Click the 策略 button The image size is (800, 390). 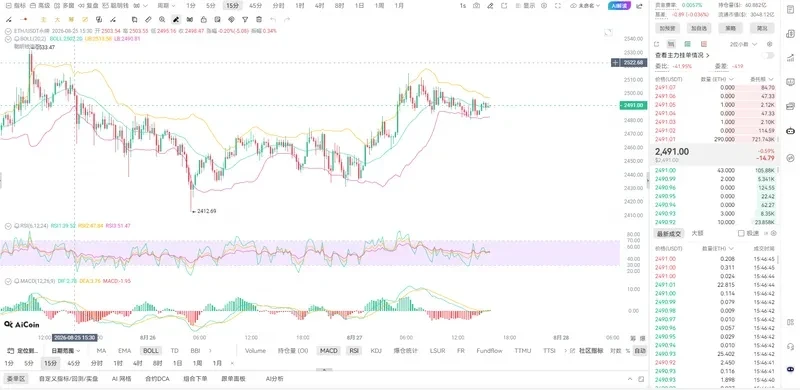tap(731, 28)
